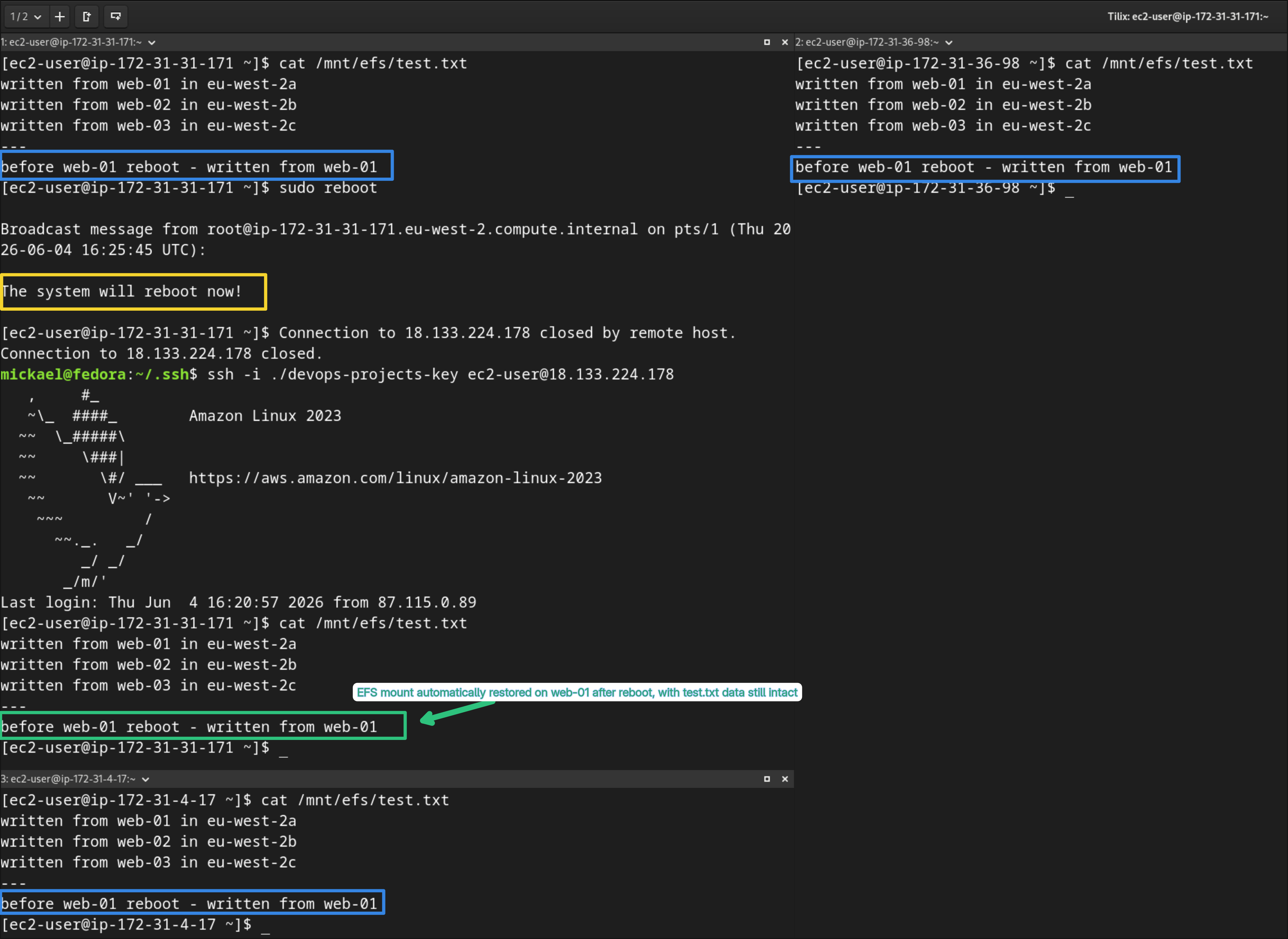Image resolution: width=1288 pixels, height=939 pixels.
Task: Maximize terminal 1 pane
Action: (x=767, y=42)
